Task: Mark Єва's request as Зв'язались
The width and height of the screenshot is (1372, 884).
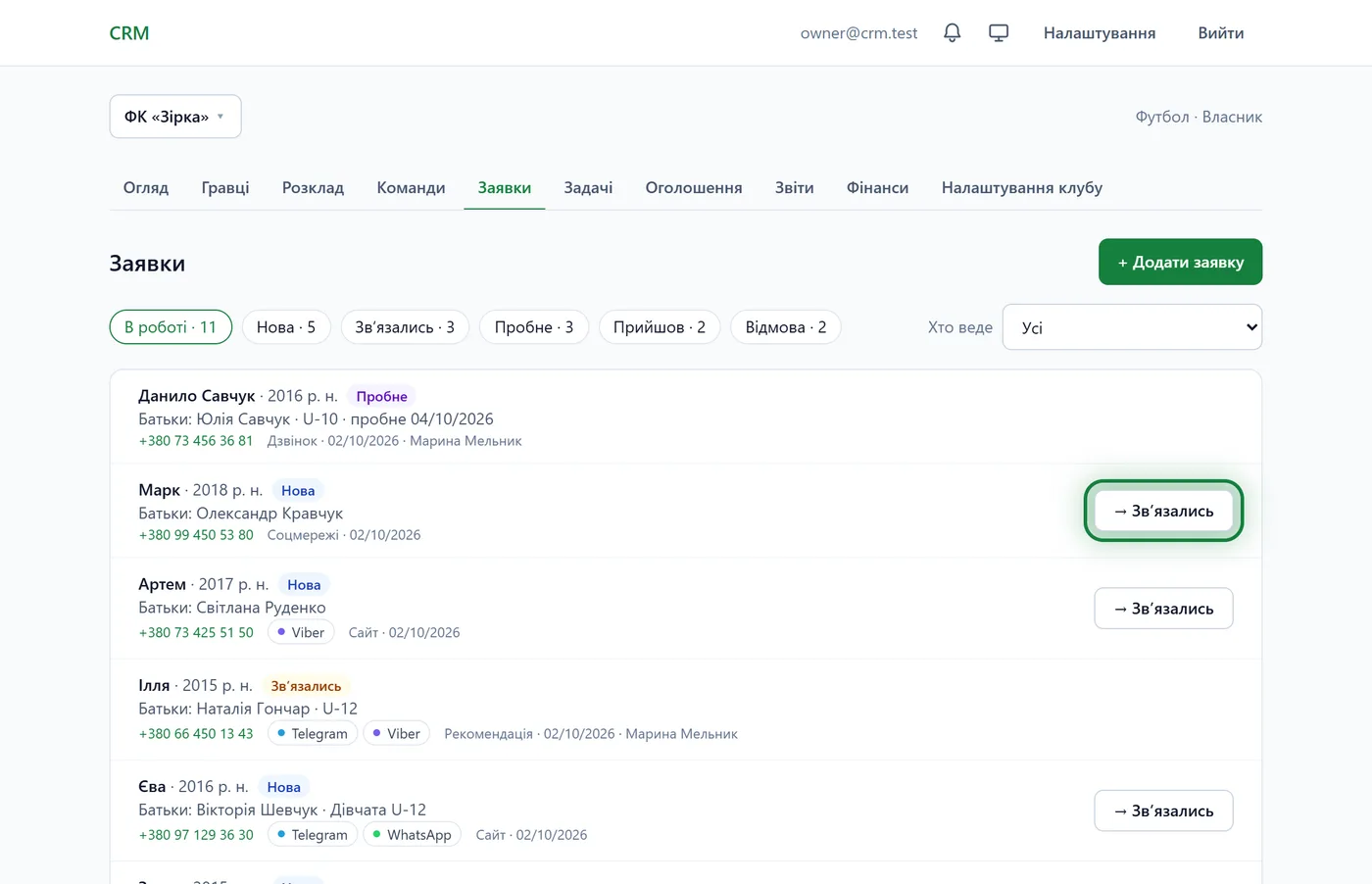Action: click(x=1163, y=810)
